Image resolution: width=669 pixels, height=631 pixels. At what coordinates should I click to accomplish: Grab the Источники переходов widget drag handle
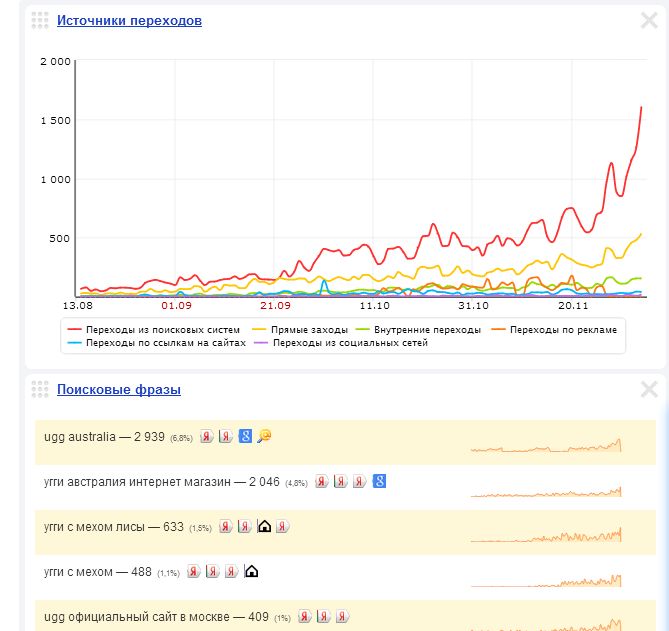pyautogui.click(x=40, y=20)
